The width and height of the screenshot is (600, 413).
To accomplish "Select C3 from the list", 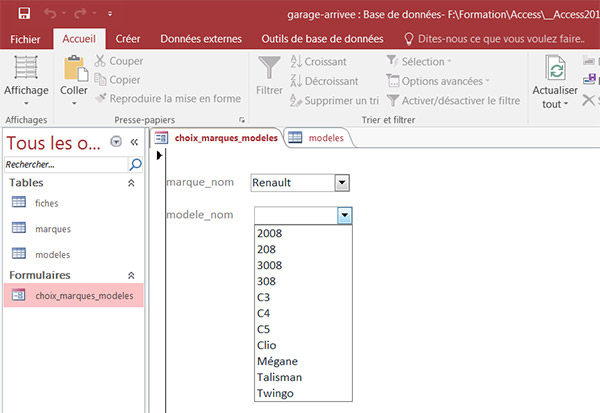I will [x=303, y=297].
